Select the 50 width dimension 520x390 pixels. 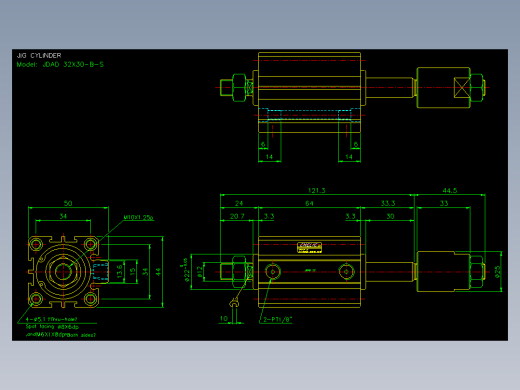point(68,203)
